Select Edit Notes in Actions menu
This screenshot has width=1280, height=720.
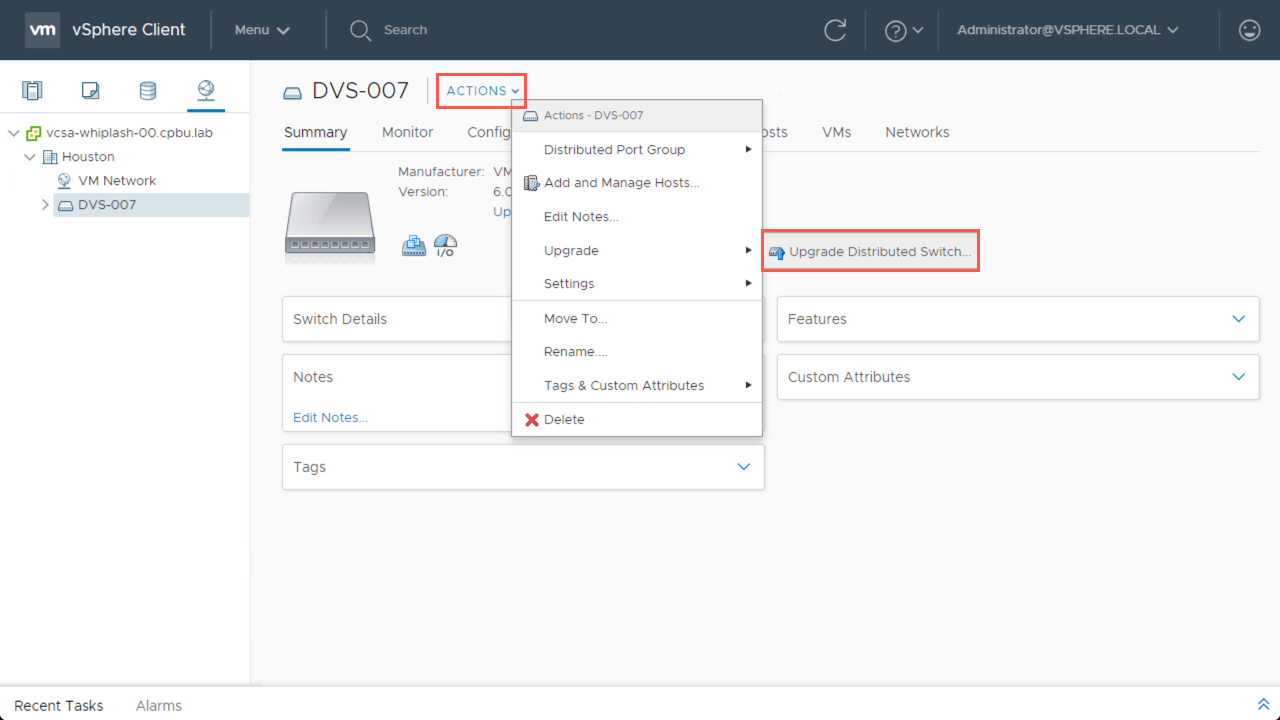coord(637,217)
